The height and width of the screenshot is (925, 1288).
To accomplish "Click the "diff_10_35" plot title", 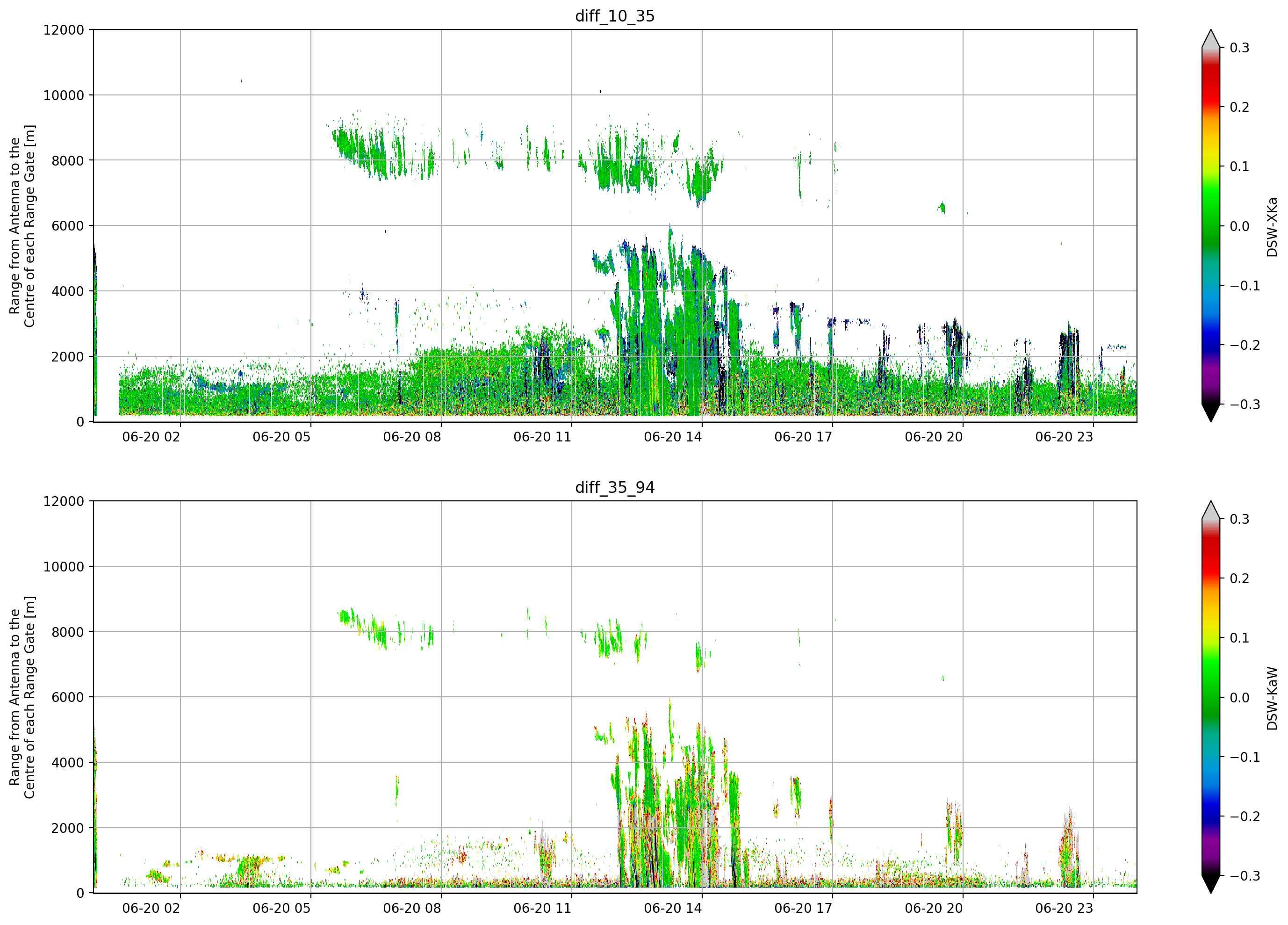I will [615, 16].
